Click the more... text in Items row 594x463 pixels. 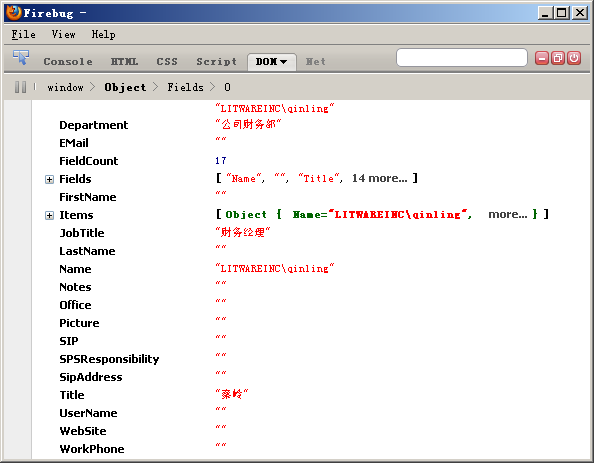pos(508,214)
